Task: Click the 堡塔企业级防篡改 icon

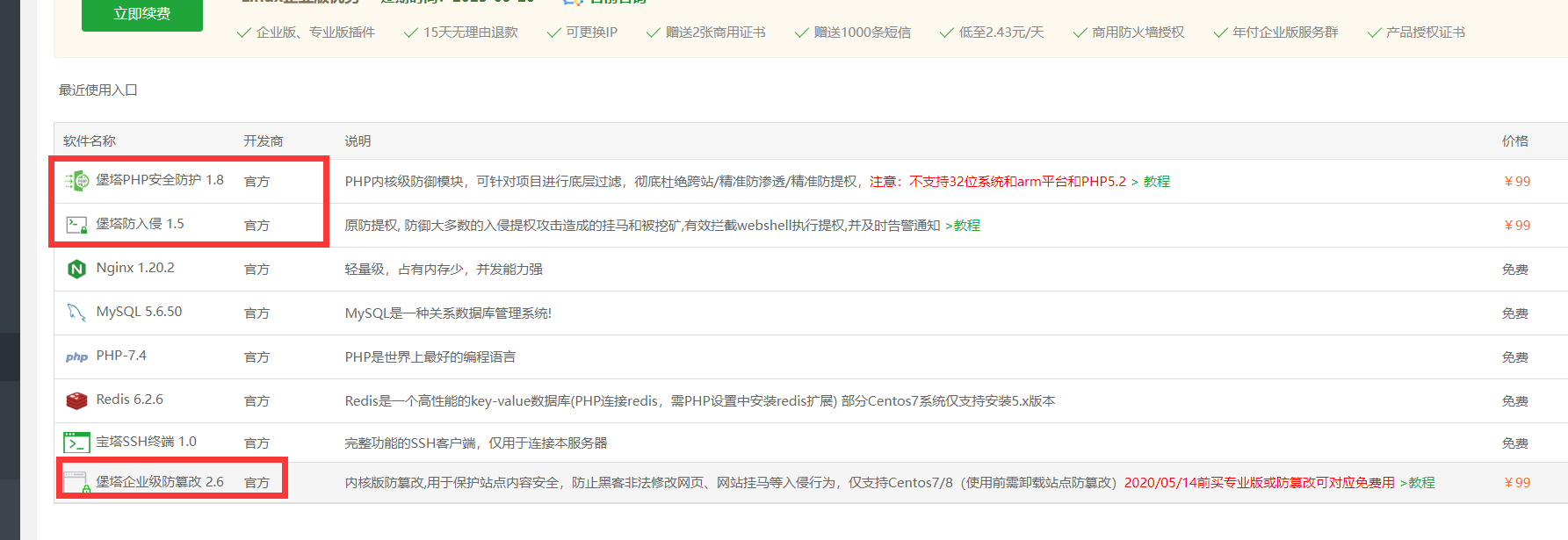Action: [76, 482]
